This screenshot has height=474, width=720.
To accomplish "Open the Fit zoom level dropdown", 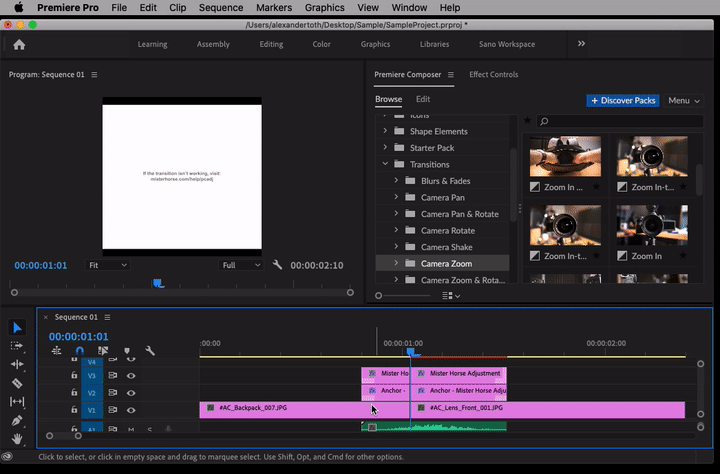I will pyautogui.click(x=107, y=265).
